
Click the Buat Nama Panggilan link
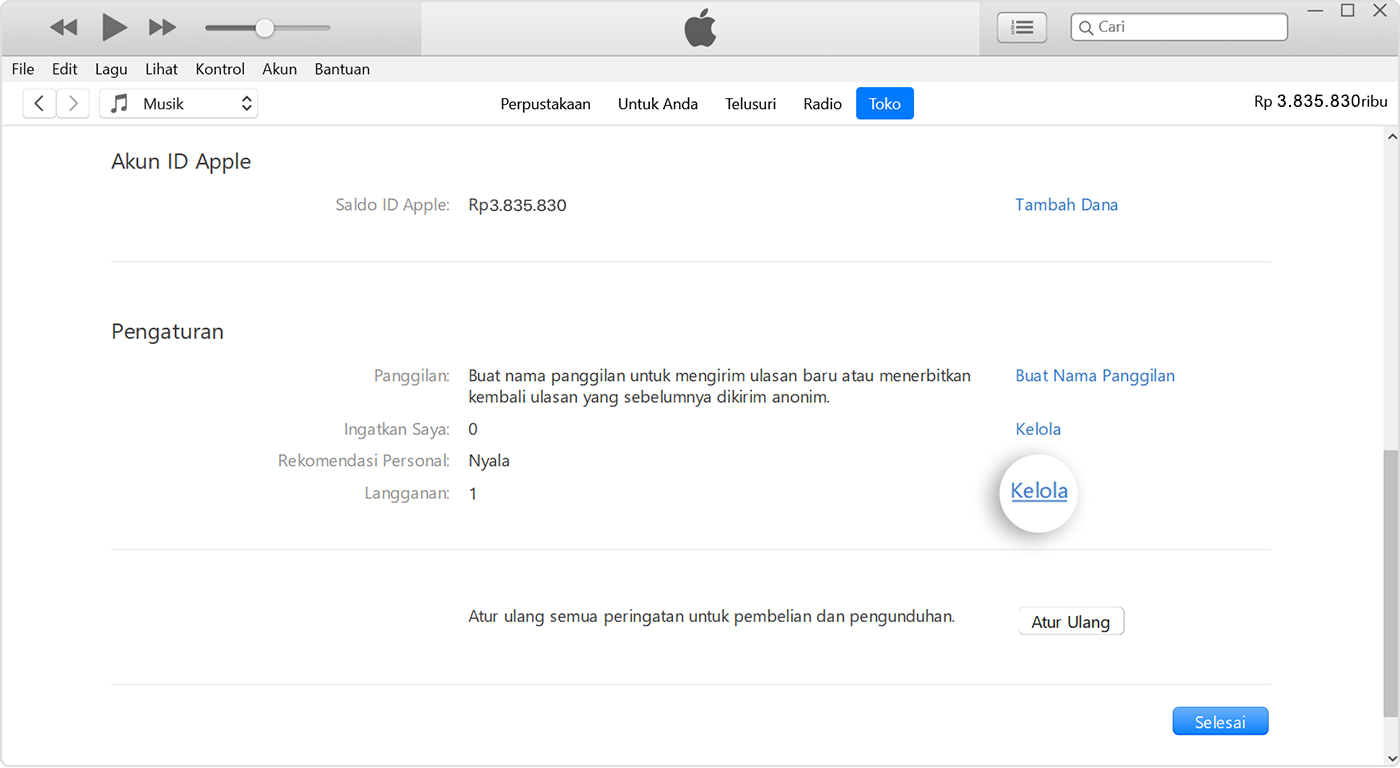1095,376
